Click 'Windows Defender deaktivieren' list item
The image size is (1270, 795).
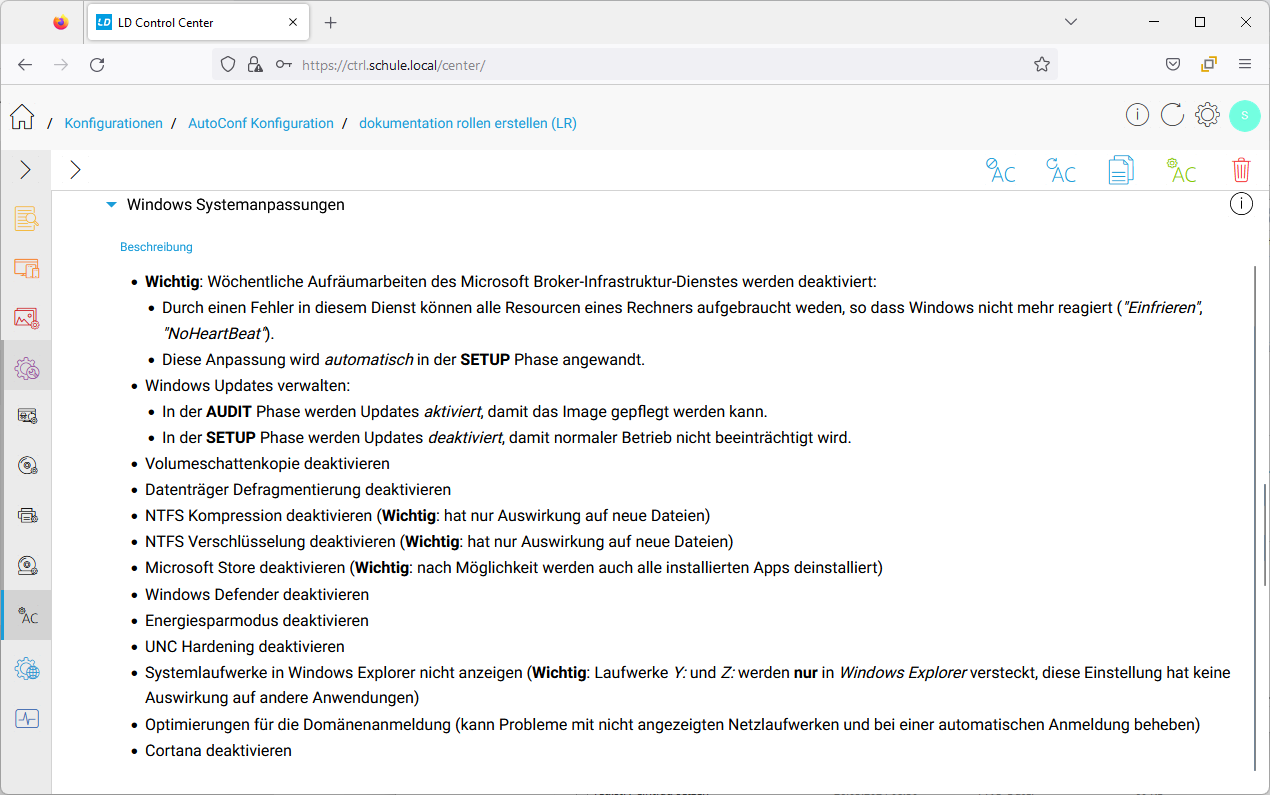coord(257,594)
